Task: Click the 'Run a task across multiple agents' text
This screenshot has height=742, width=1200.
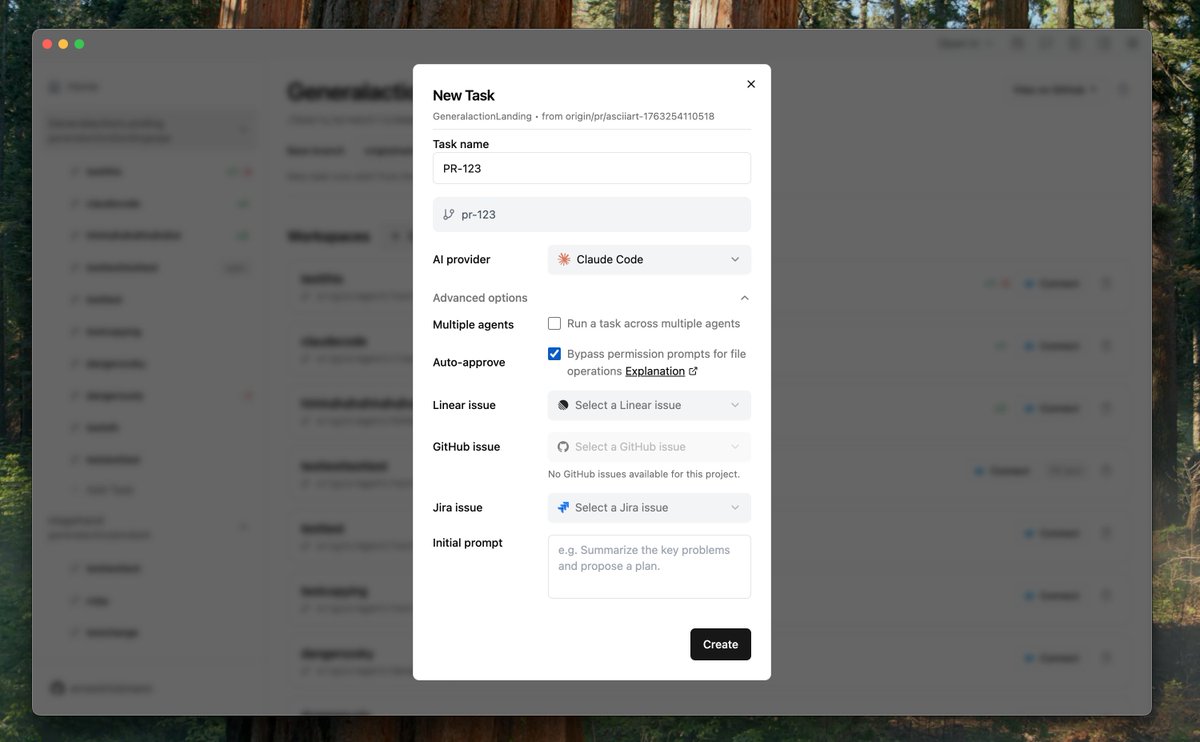Action: coord(653,324)
